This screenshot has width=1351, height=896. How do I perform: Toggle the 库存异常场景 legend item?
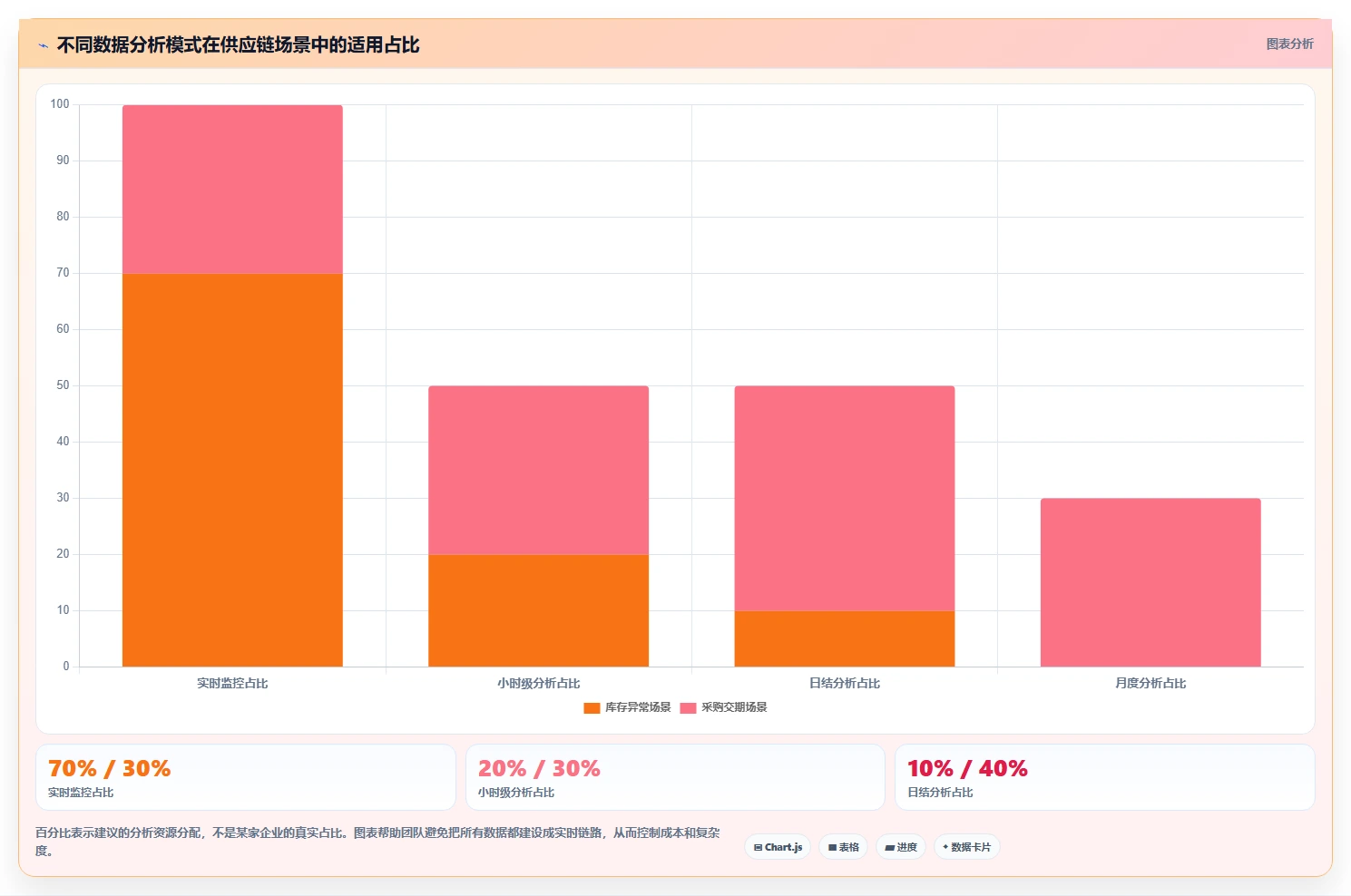tap(627, 707)
